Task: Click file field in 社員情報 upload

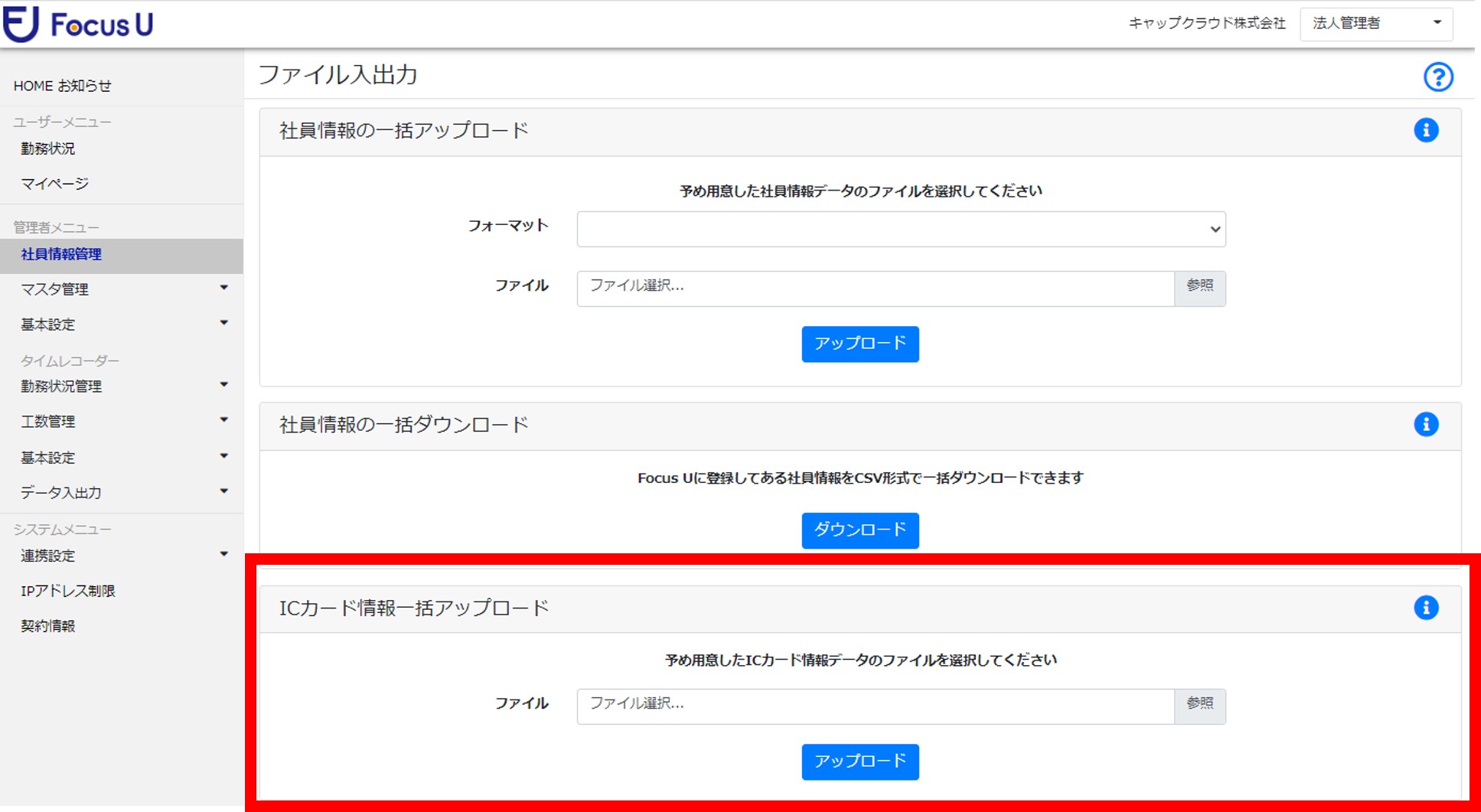Action: (x=876, y=289)
